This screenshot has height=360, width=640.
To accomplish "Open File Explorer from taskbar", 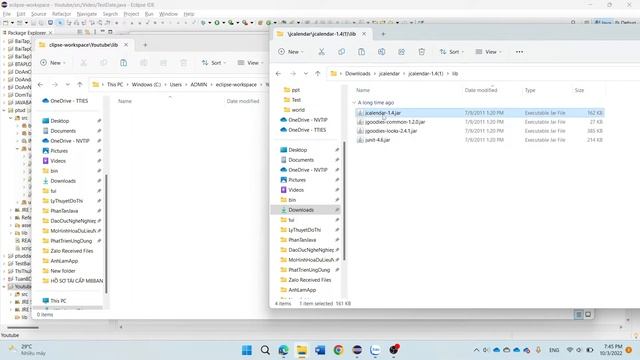I will [302, 350].
